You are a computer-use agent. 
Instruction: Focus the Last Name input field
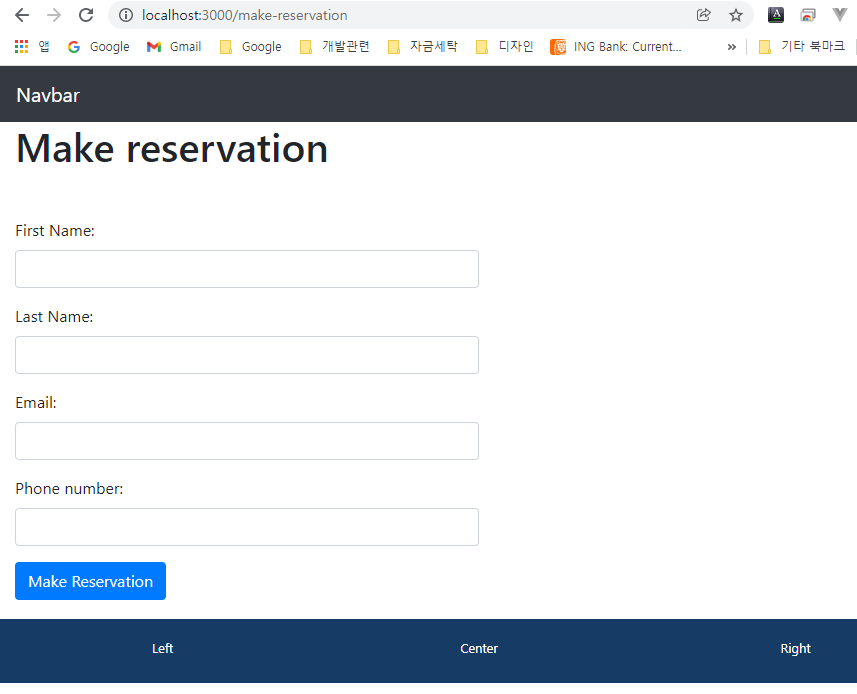point(247,355)
